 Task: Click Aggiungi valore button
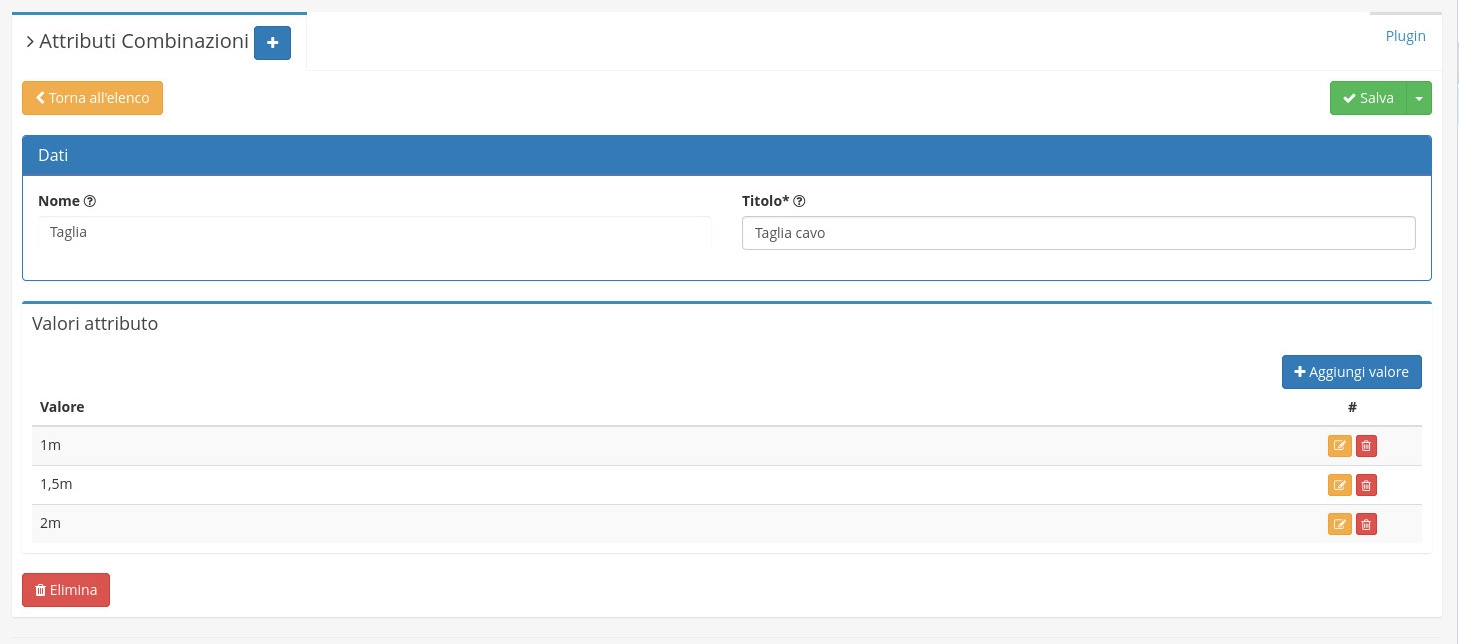[x=1351, y=372]
